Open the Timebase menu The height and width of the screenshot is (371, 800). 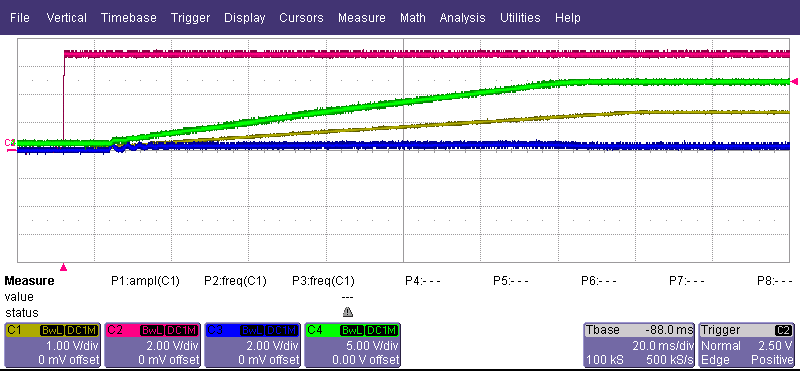[x=129, y=18]
